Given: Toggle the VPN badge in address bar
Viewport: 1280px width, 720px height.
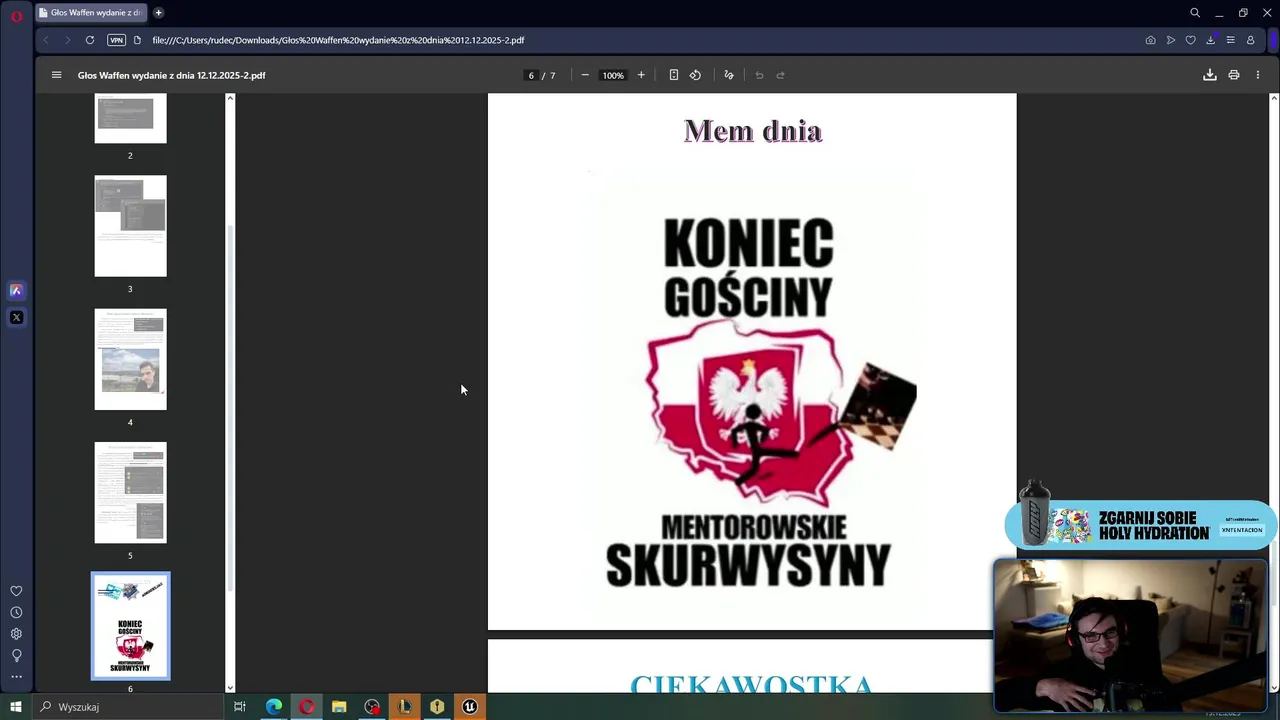Looking at the screenshot, I should (x=116, y=40).
